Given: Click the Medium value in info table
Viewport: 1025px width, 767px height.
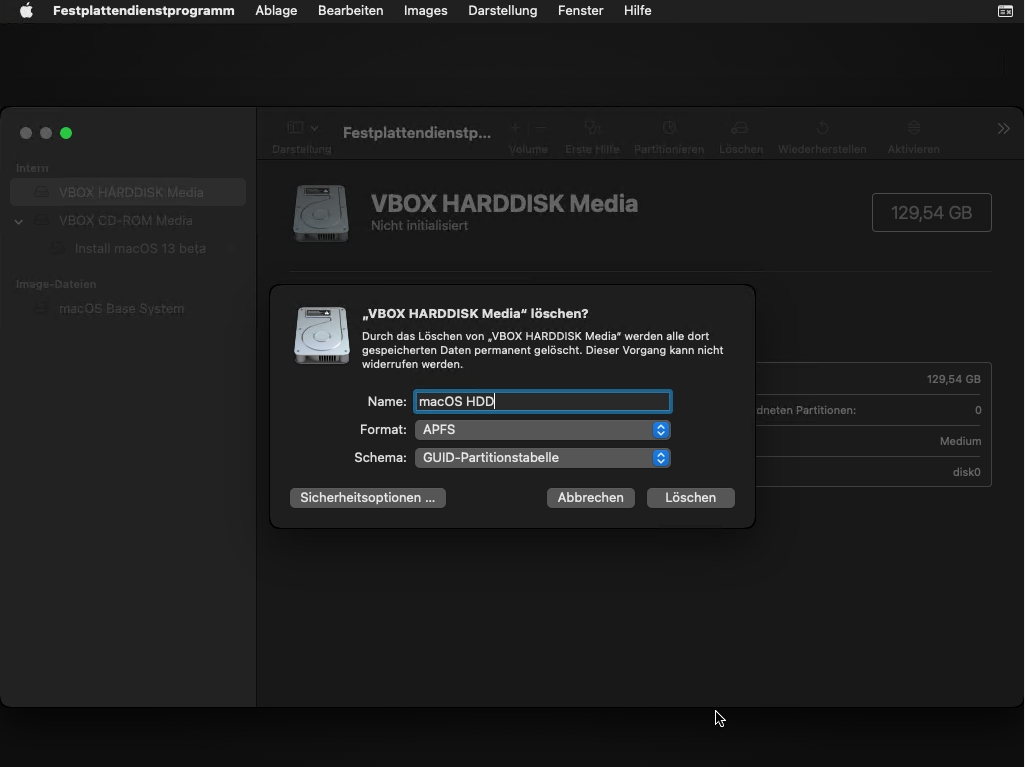Looking at the screenshot, I should pos(960,441).
